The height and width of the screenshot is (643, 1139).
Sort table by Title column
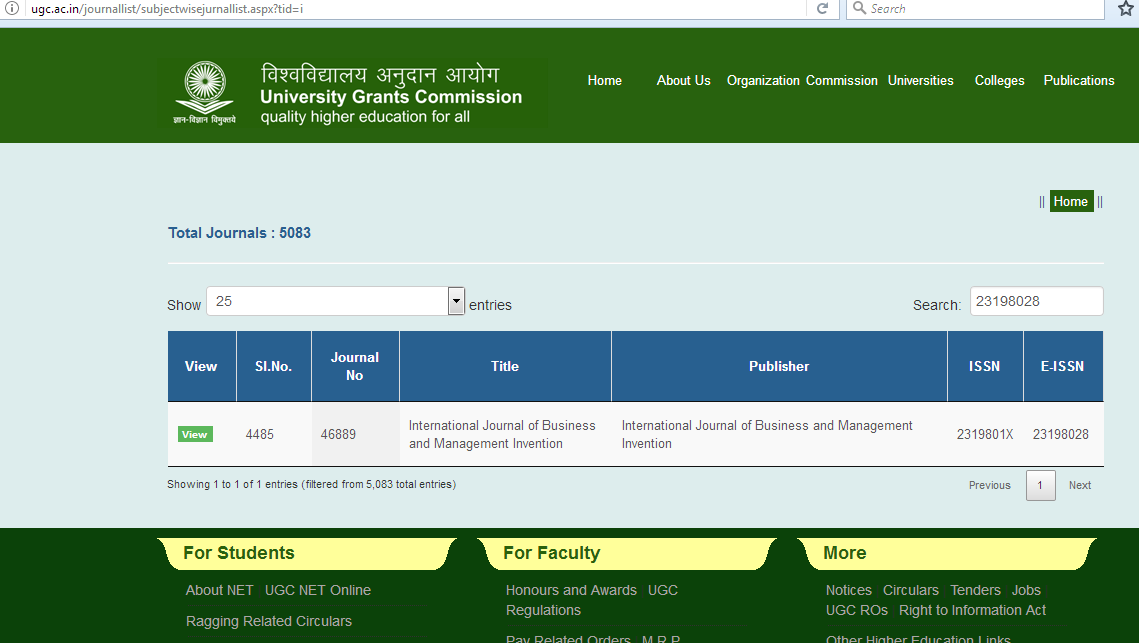505,366
